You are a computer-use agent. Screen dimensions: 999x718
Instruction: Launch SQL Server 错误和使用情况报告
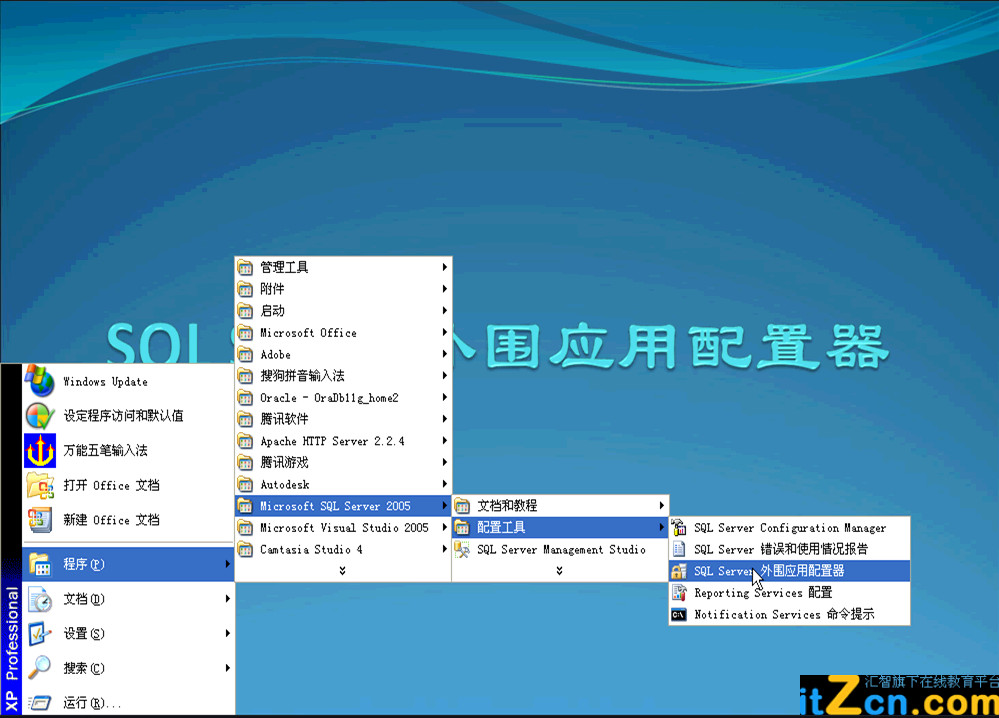click(x=789, y=549)
